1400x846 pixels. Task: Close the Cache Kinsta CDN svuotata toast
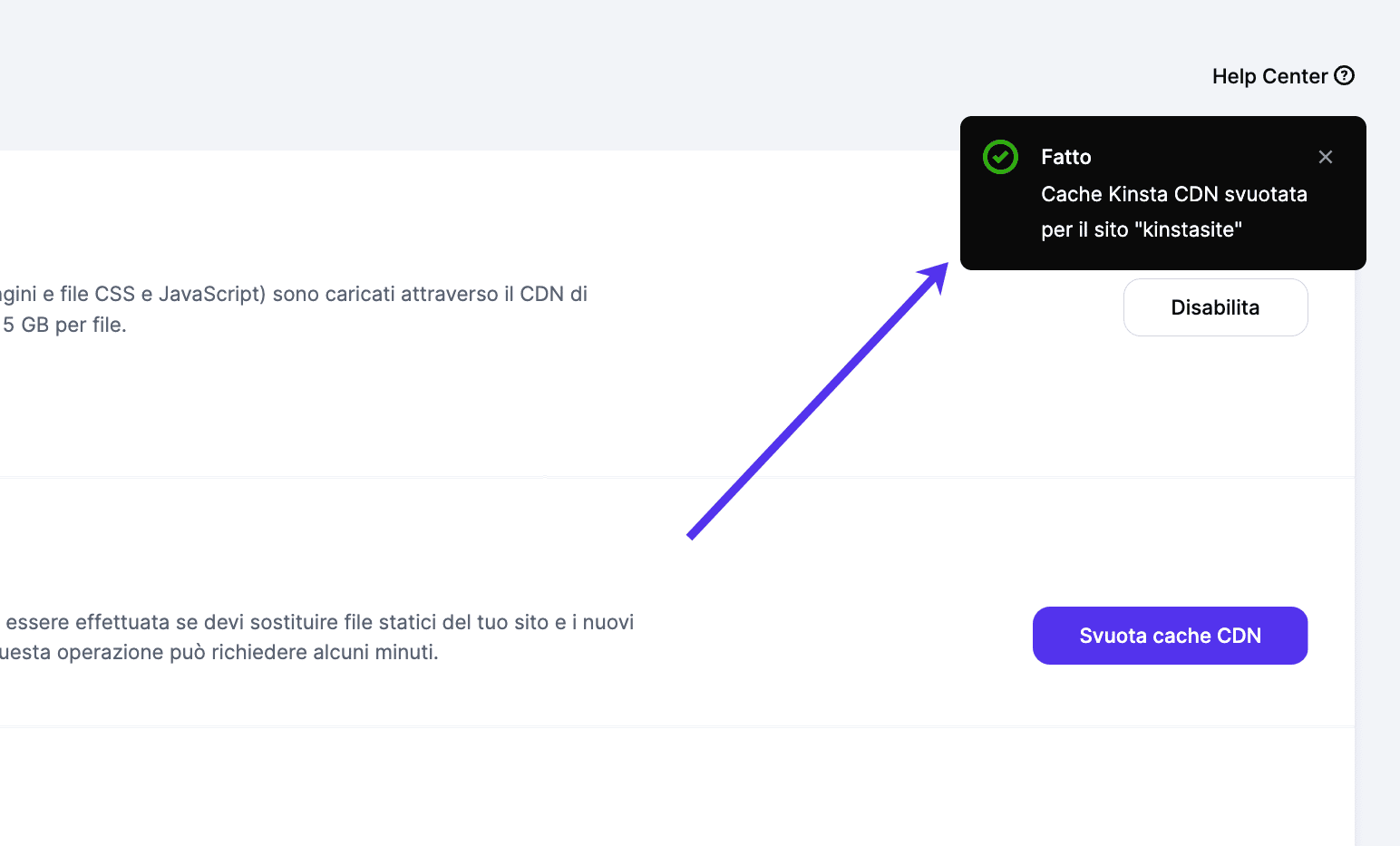click(x=1326, y=157)
